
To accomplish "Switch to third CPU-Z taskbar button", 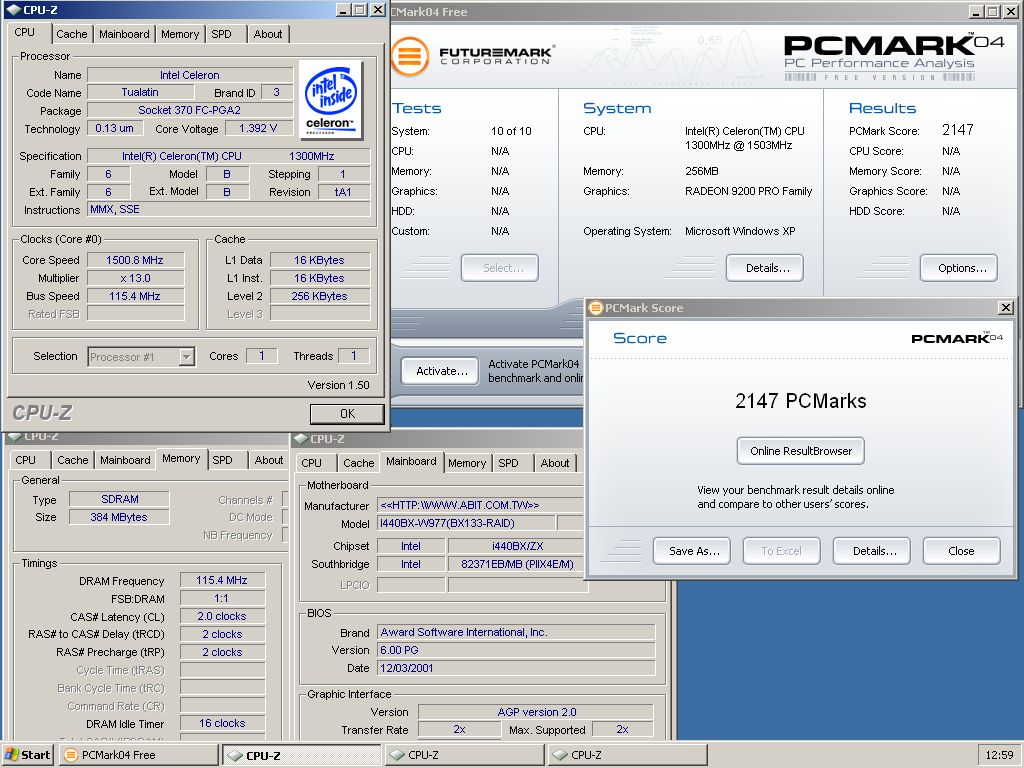I will pyautogui.click(x=628, y=755).
